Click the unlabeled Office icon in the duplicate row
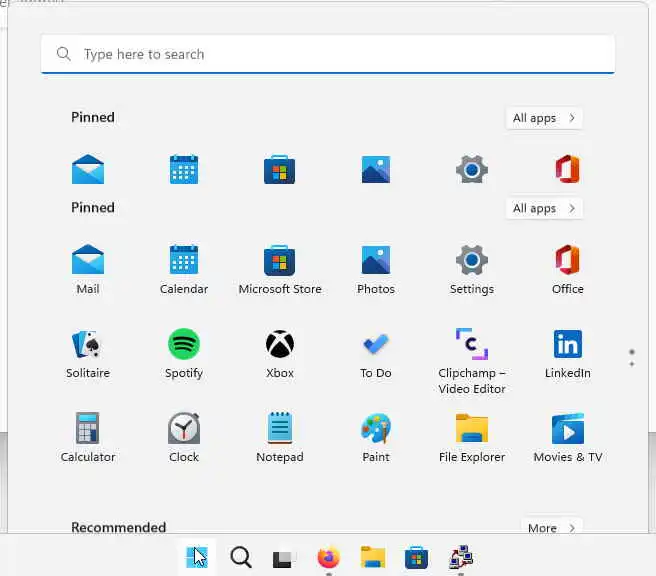Viewport: 656px width, 576px height. coord(567,169)
